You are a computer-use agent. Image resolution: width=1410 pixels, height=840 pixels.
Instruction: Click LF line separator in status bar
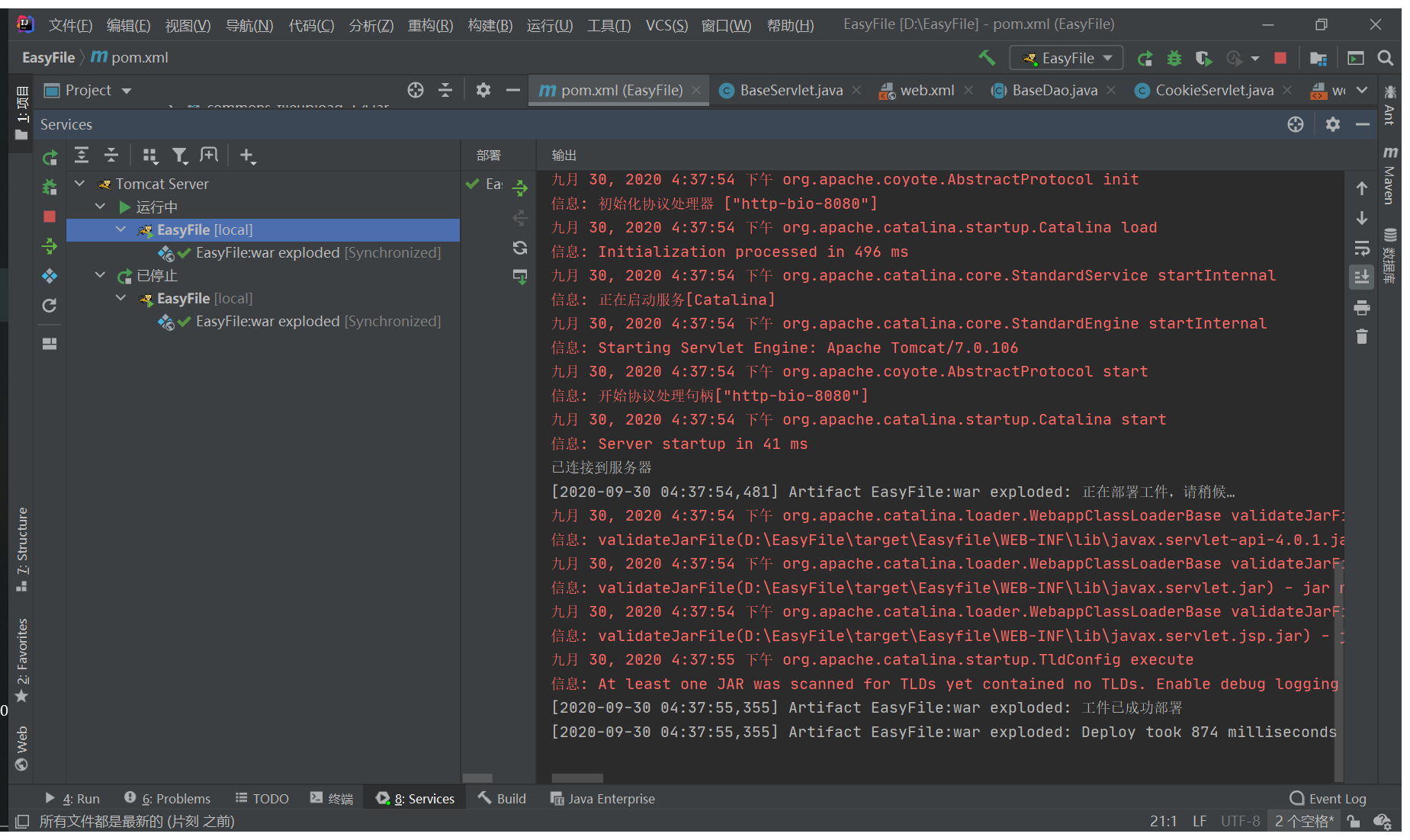(x=1200, y=821)
